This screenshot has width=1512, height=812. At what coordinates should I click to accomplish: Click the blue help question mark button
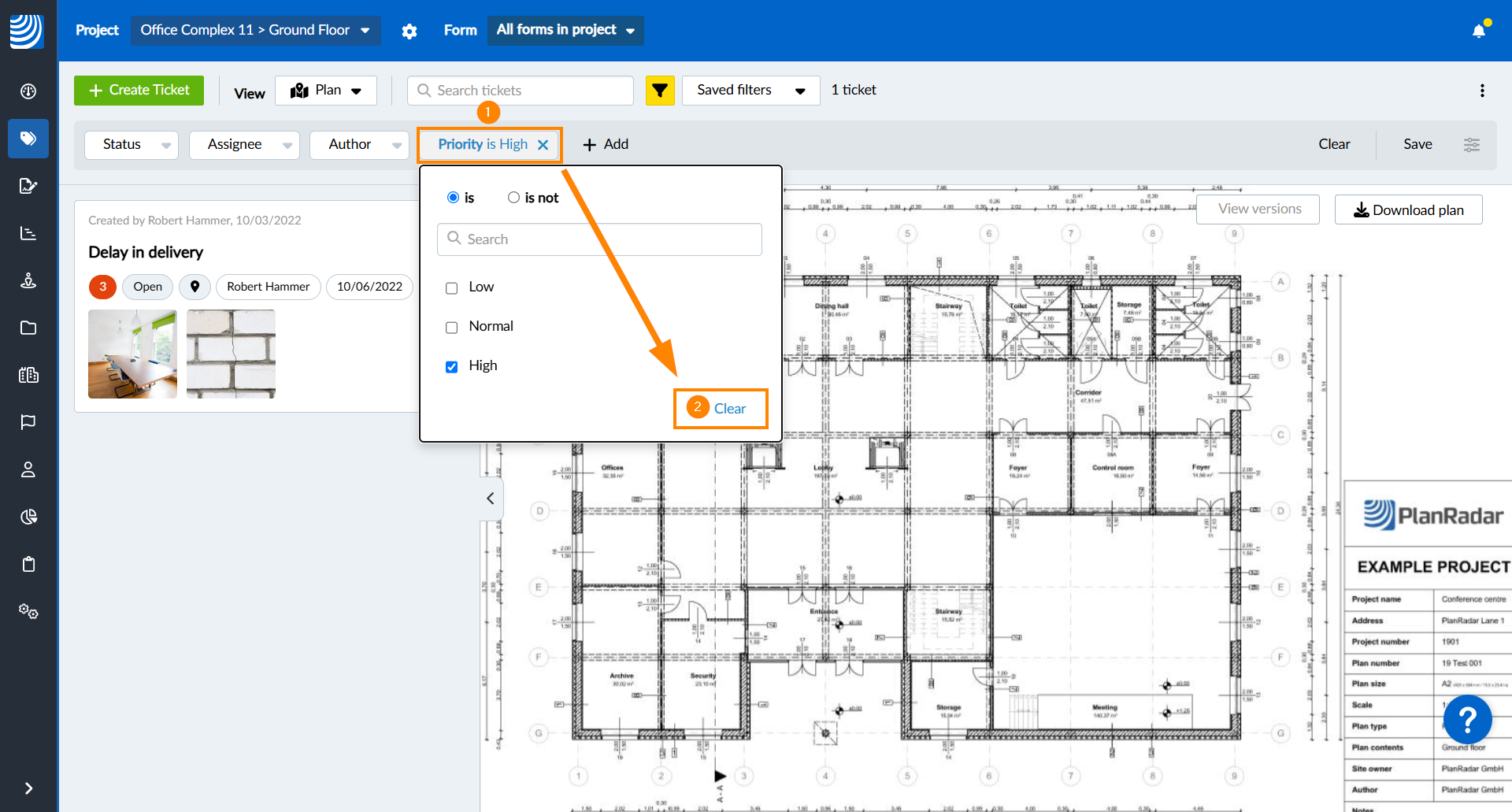(1467, 719)
